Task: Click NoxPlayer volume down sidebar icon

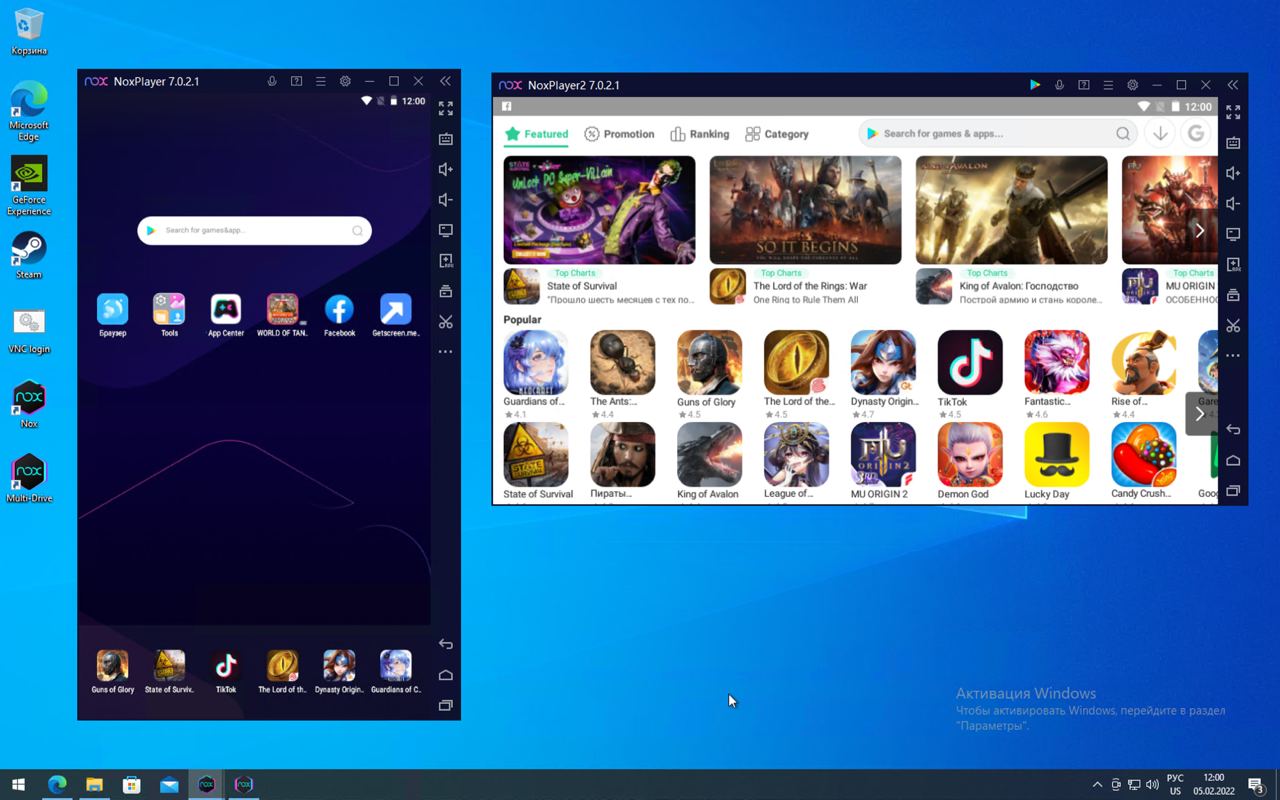Action: pos(446,200)
